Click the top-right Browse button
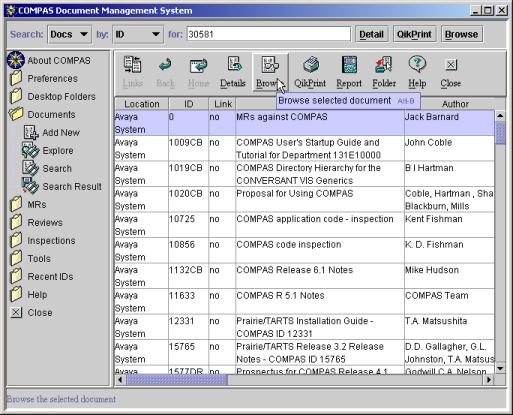 click(x=461, y=34)
